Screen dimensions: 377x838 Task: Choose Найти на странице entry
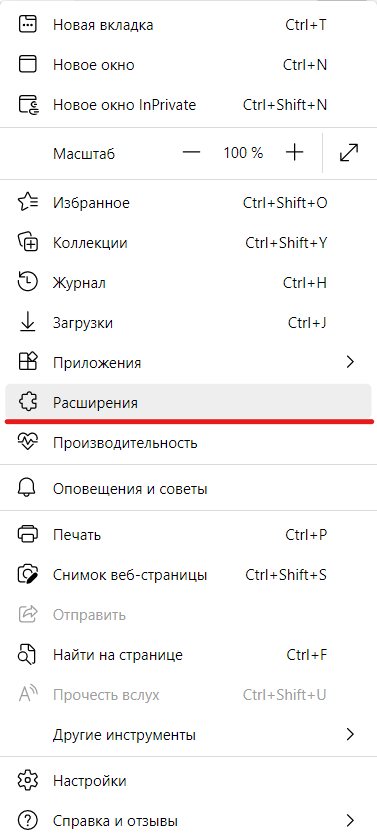(188, 655)
